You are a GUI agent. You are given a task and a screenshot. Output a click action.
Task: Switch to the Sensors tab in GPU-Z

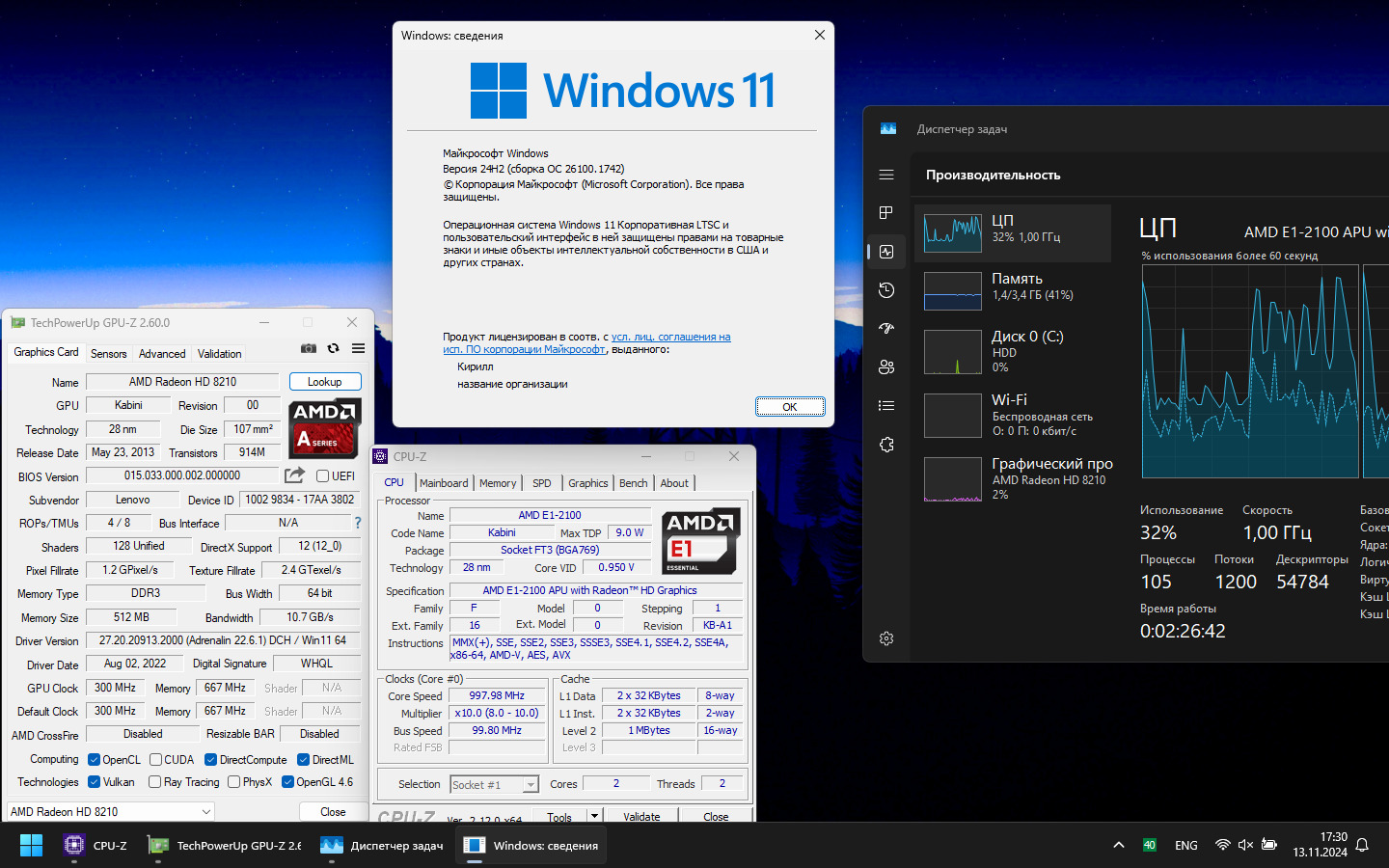109,354
